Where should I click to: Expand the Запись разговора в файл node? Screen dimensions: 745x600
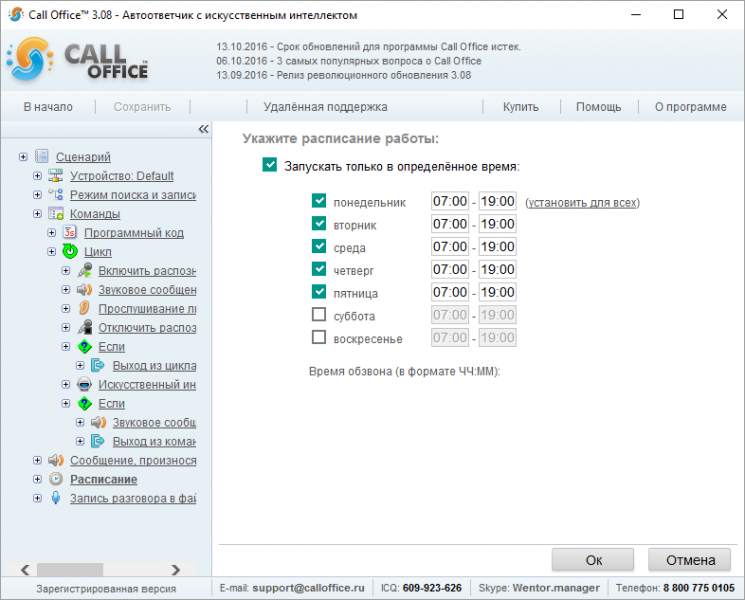tap(37, 498)
